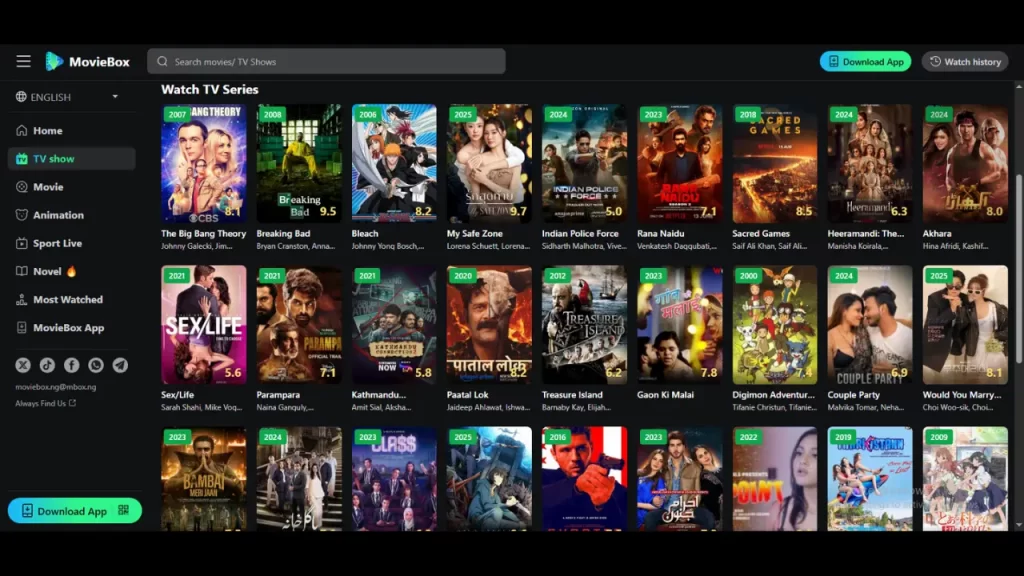This screenshot has width=1024, height=576.
Task: Click the Novel book icon
Action: tap(22, 271)
